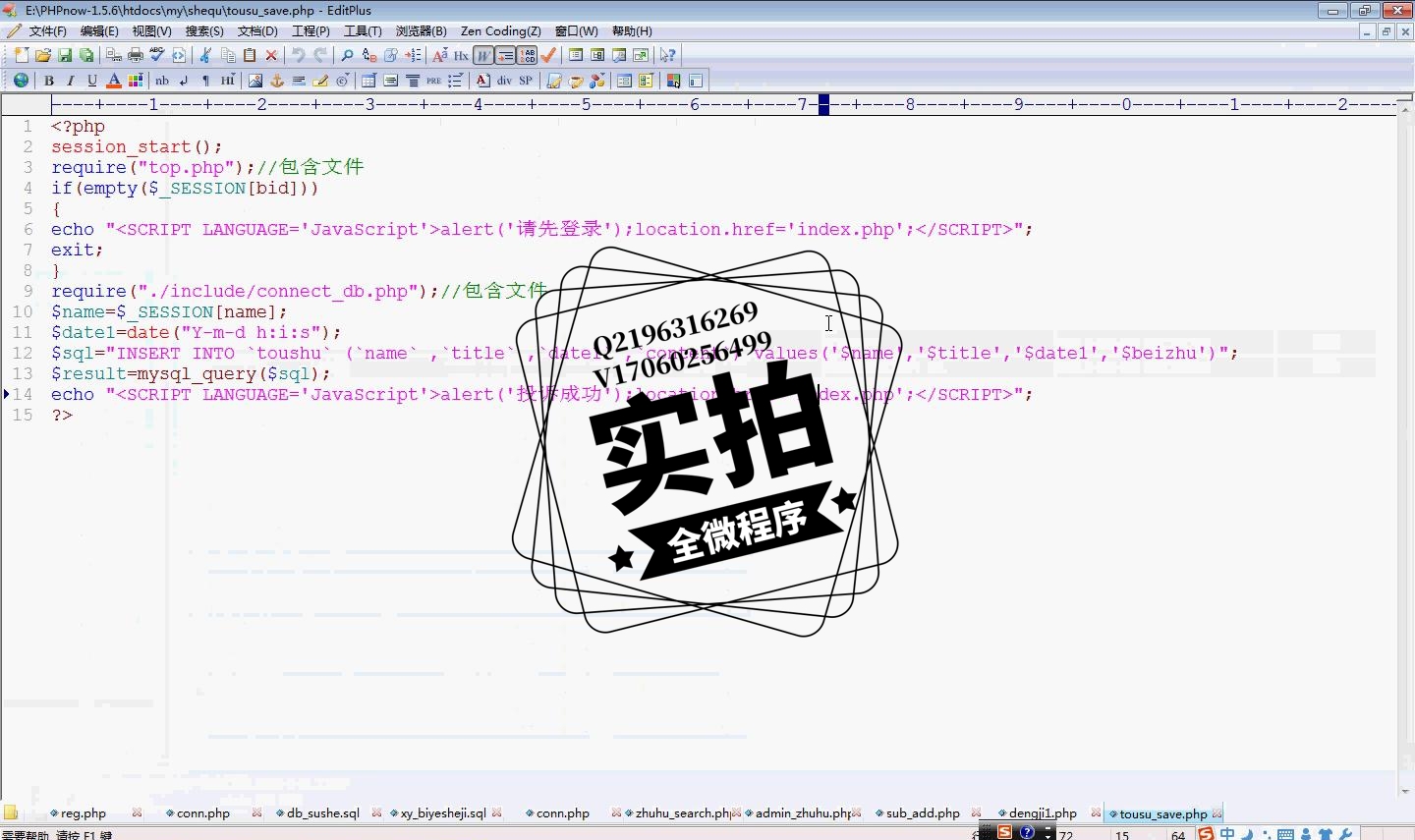Open special character © dropdown
The height and width of the screenshot is (840, 1415).
pyautogui.click(x=343, y=81)
